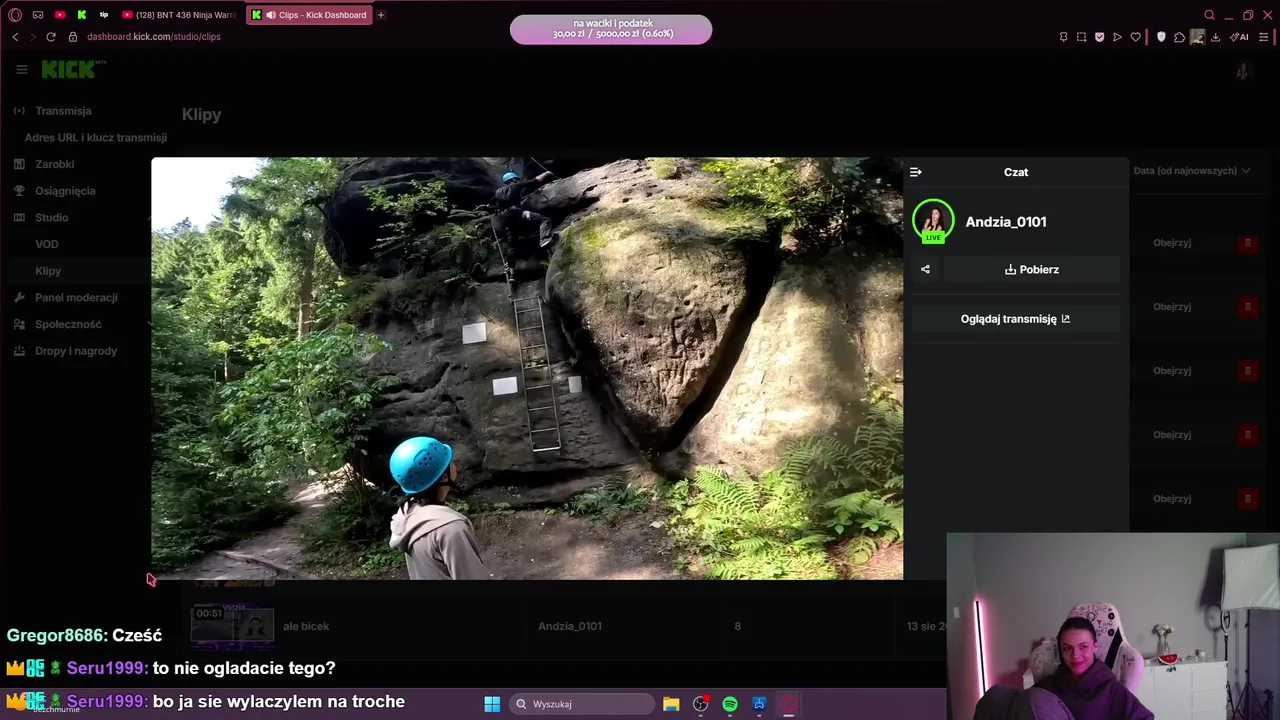Screen dimensions: 1280x720
Task: Open the Windows Start menu
Action: pos(492,704)
